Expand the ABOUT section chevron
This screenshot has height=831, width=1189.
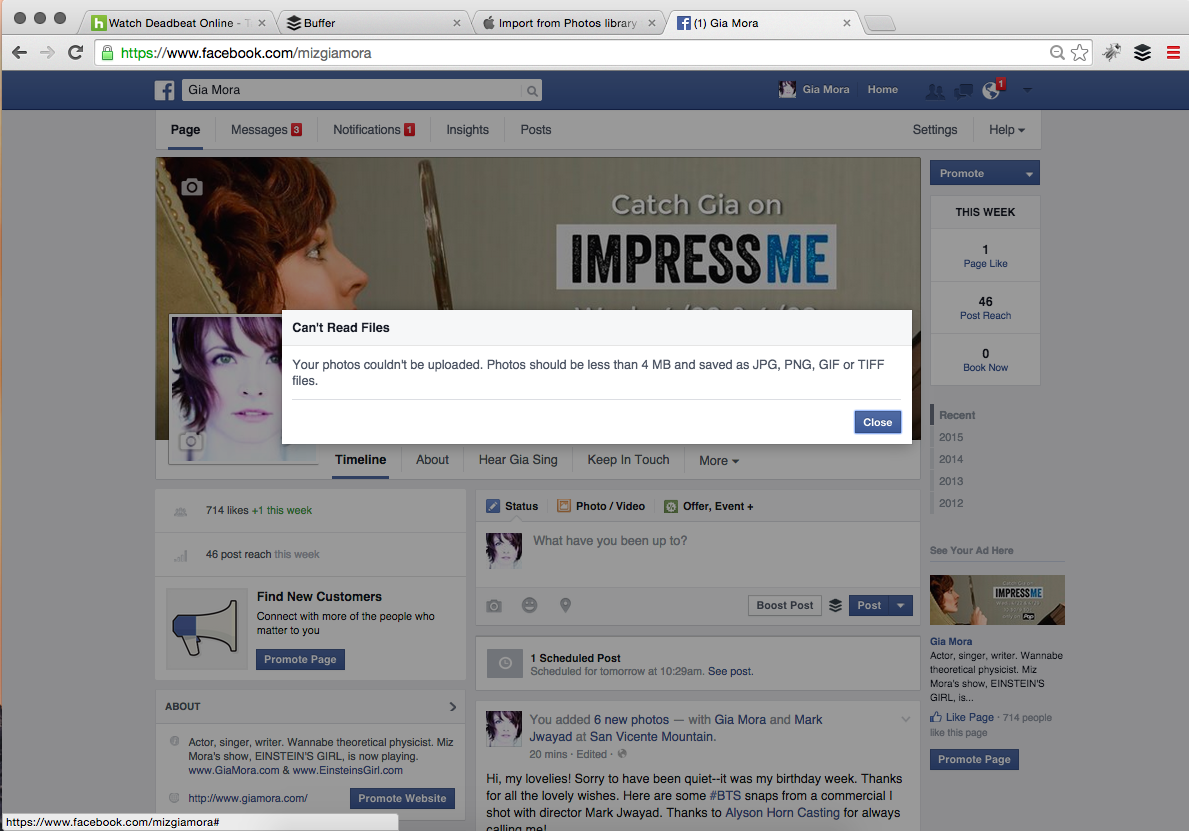click(453, 707)
